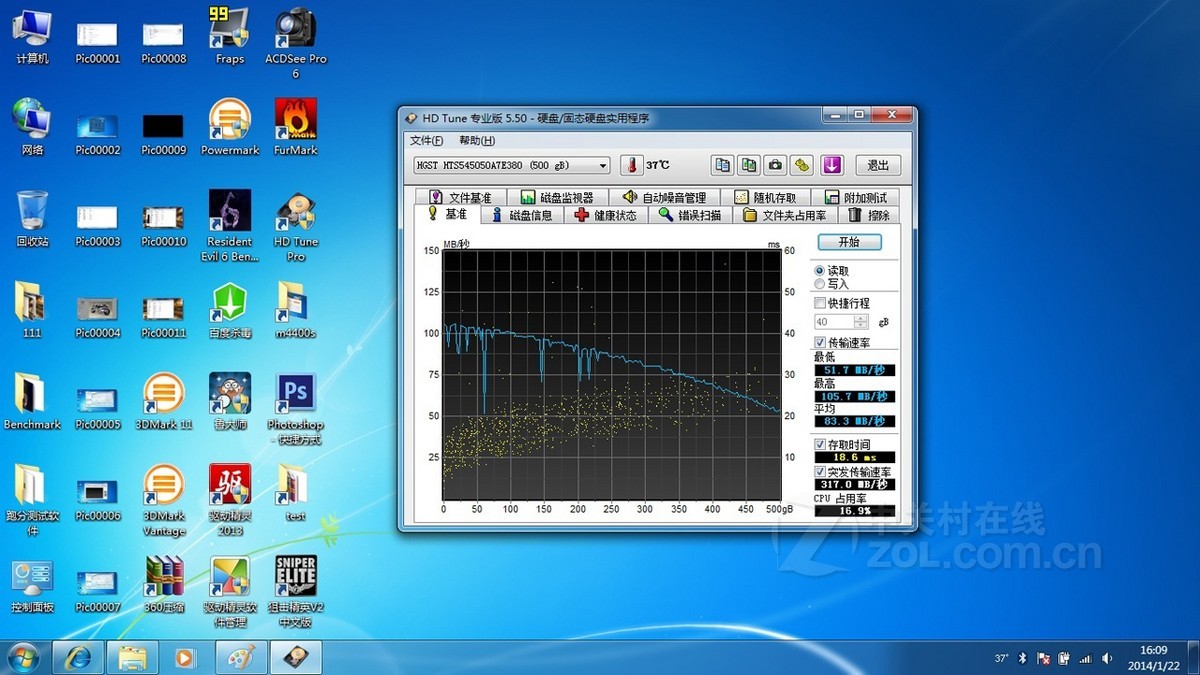This screenshot has height=675, width=1200.
Task: Click the copy screenshot to clipboard icon
Action: click(748, 165)
